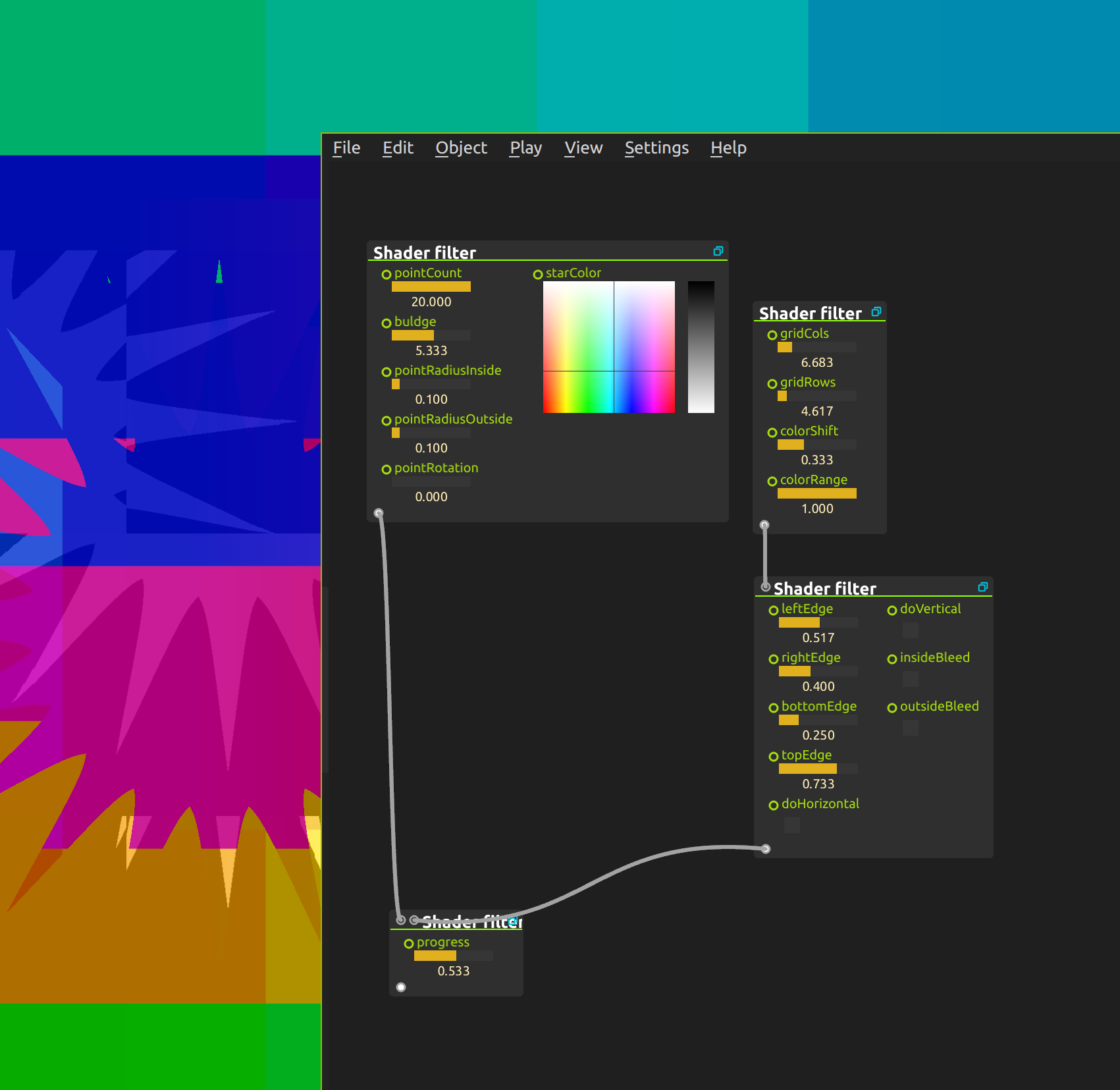Click the starColor brightness gradient bar
1120x1090 pixels.
coord(701,347)
